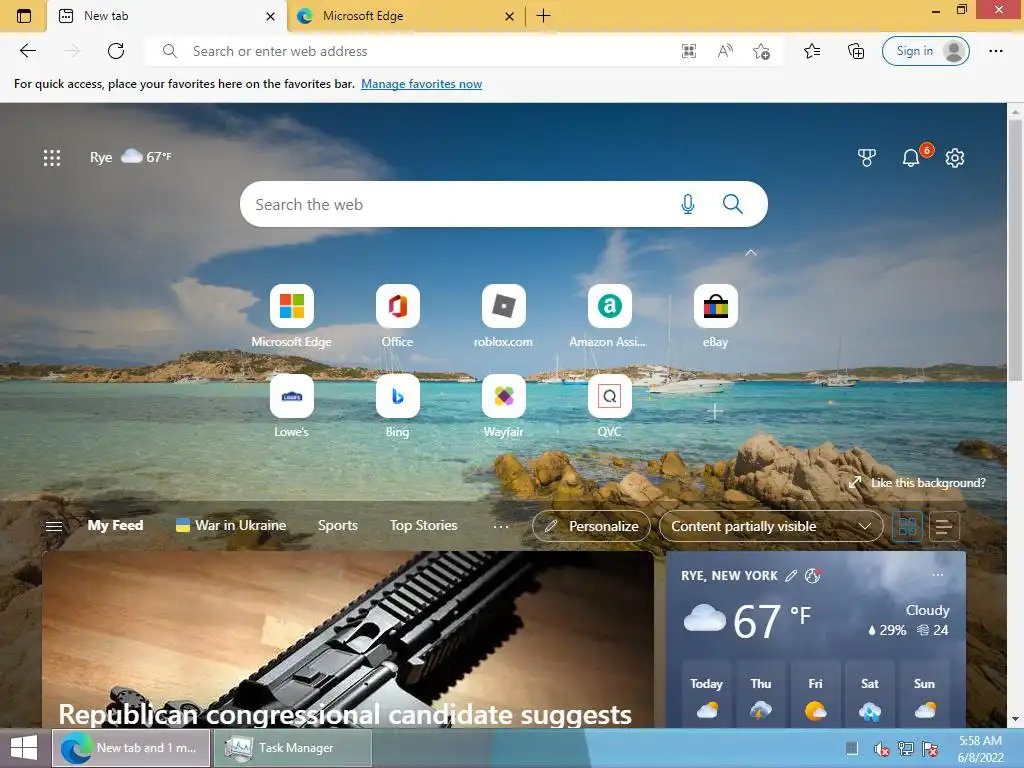Open the Wayfair quick link tile
The image size is (1024, 768).
504,406
